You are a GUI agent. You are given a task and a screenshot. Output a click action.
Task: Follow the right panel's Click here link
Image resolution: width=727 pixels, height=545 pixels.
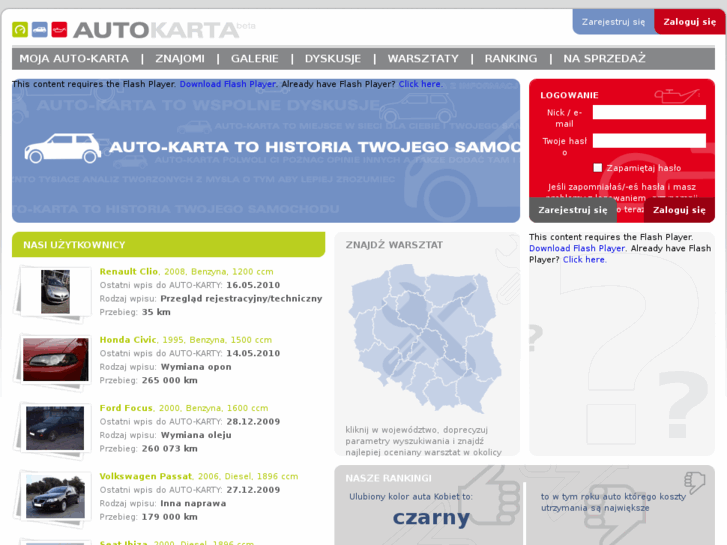coord(584,260)
